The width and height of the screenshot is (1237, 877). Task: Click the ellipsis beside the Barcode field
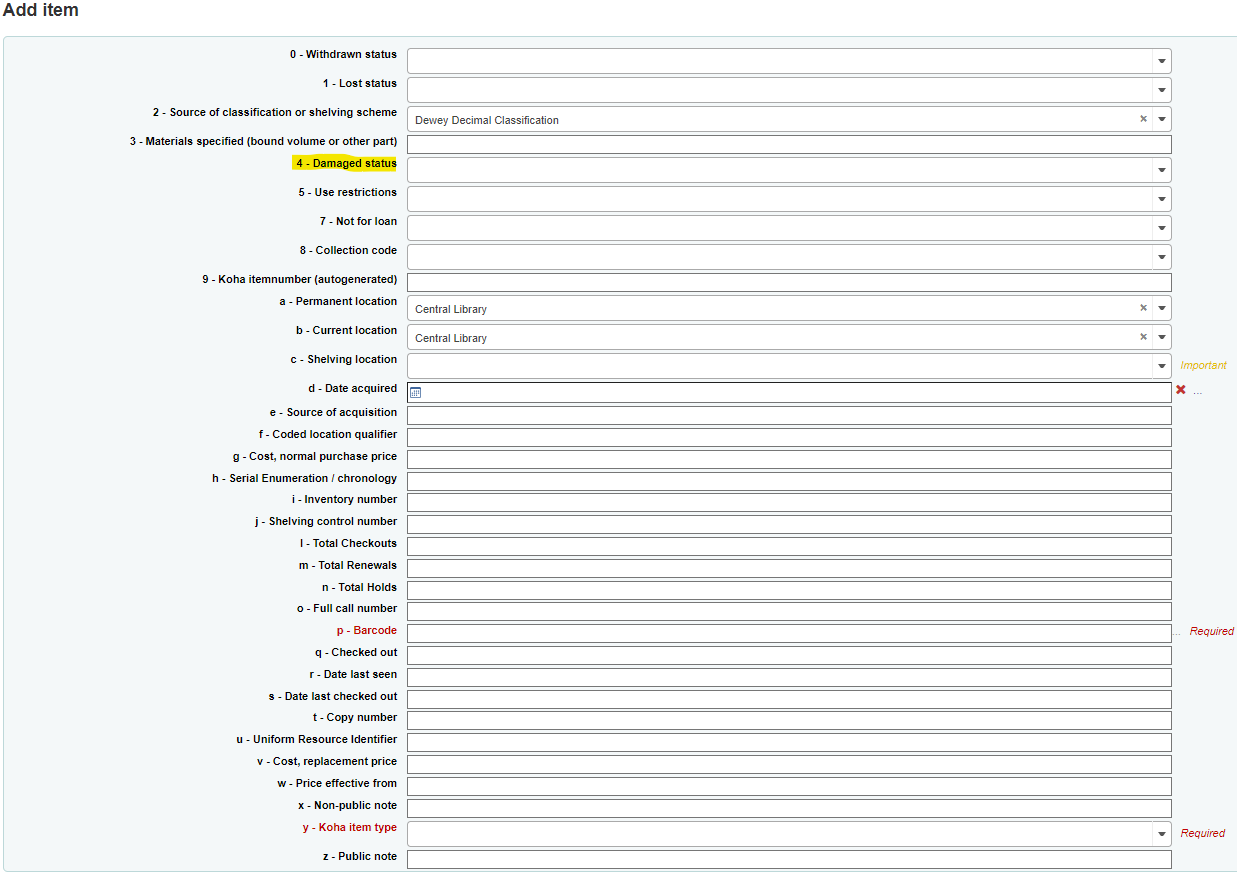1177,632
